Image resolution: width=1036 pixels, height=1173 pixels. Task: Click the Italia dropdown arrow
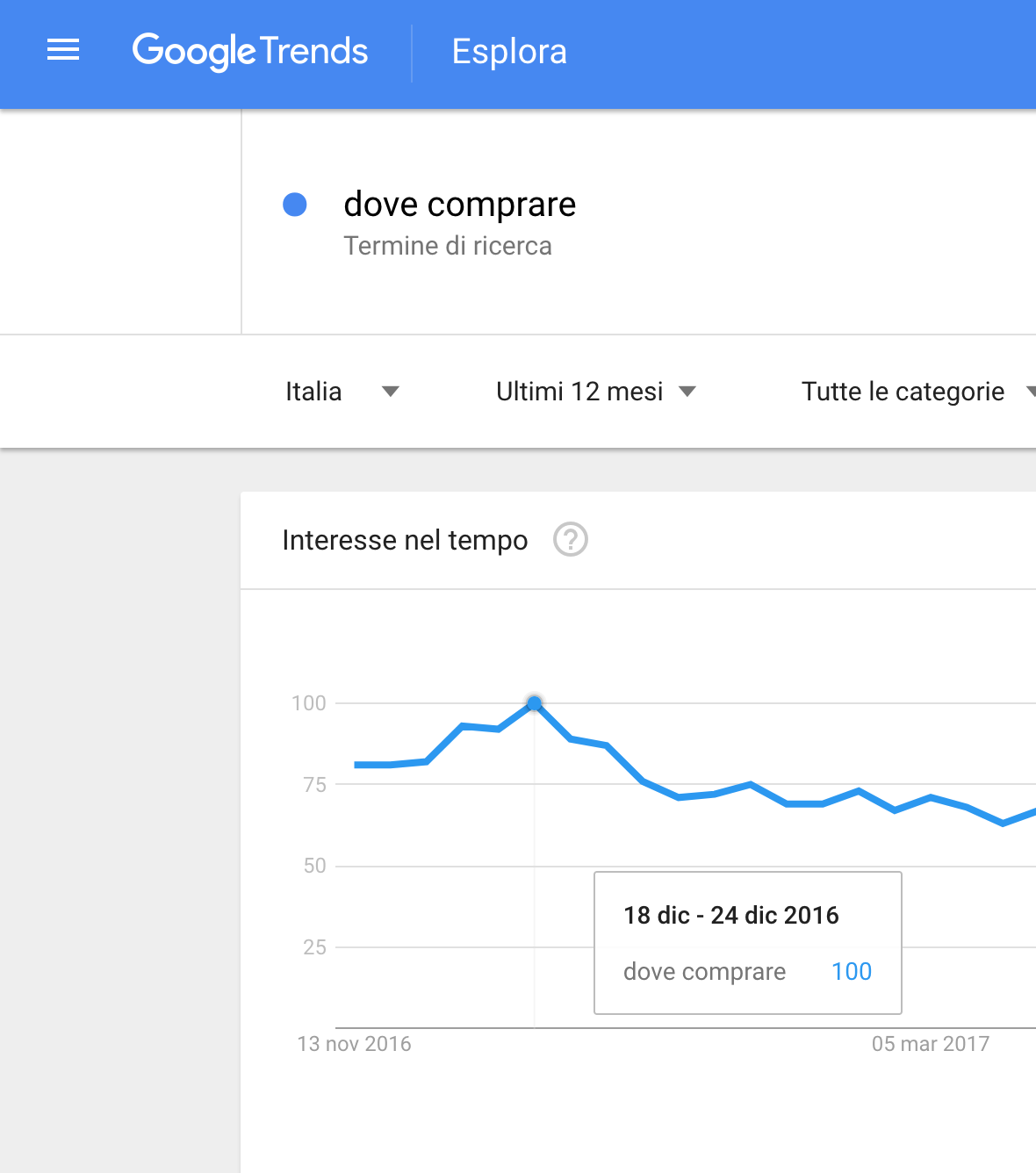point(391,392)
